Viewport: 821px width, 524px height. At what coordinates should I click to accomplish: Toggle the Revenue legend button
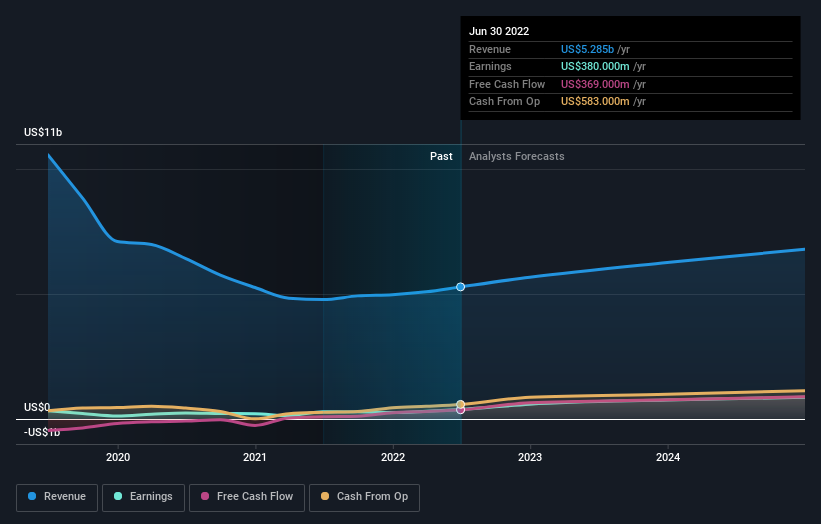click(x=57, y=497)
